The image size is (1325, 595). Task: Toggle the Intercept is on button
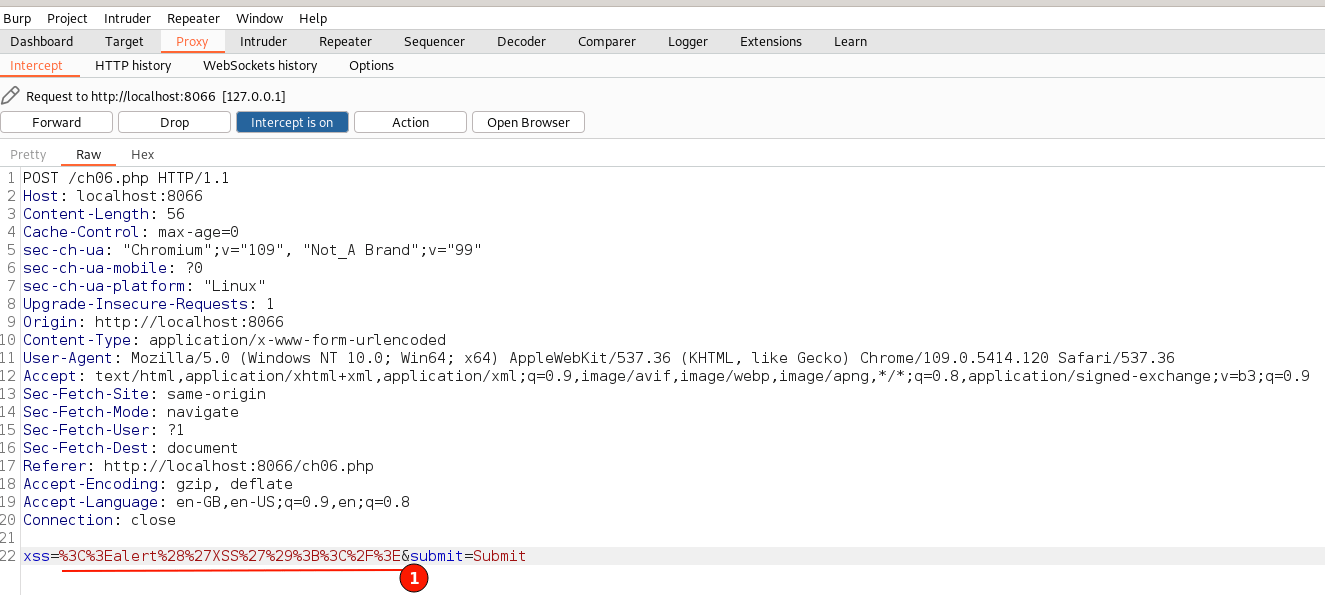pos(292,122)
